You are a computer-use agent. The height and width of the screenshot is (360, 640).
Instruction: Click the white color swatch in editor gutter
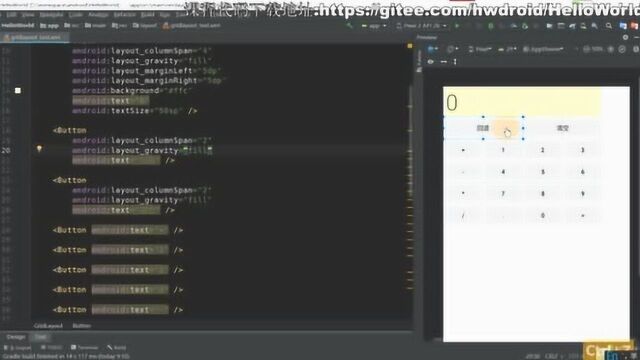coord(18,91)
